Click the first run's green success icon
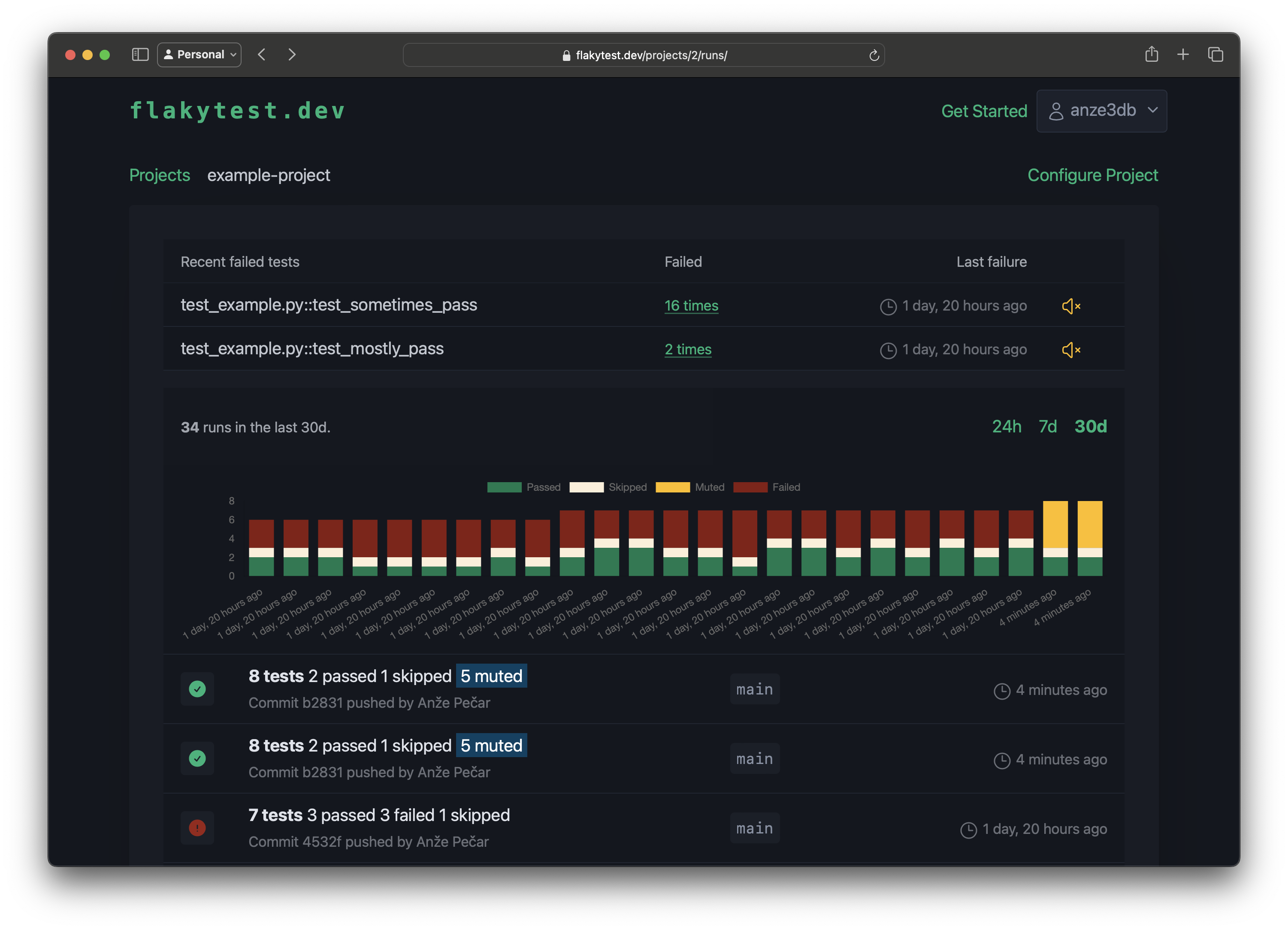 tap(197, 688)
